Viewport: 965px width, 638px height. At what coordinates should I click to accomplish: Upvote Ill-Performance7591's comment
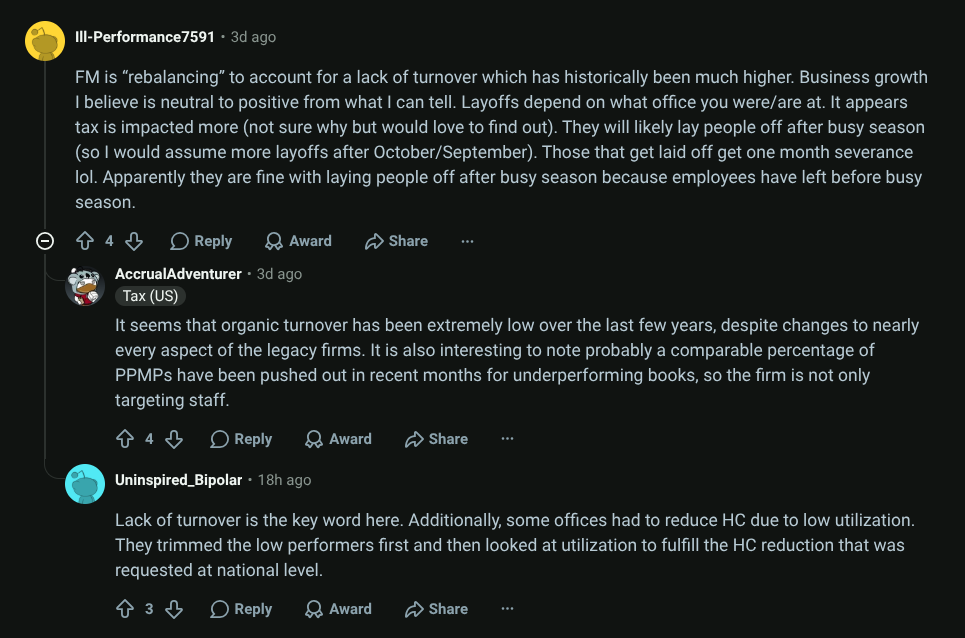click(85, 241)
